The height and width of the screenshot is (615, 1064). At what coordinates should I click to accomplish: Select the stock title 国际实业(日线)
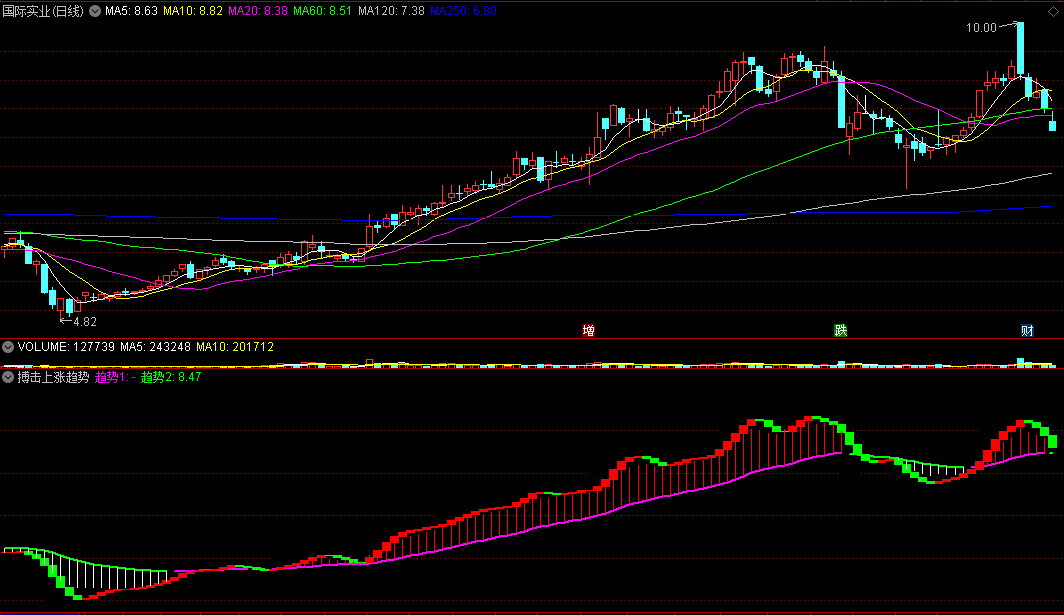point(43,11)
